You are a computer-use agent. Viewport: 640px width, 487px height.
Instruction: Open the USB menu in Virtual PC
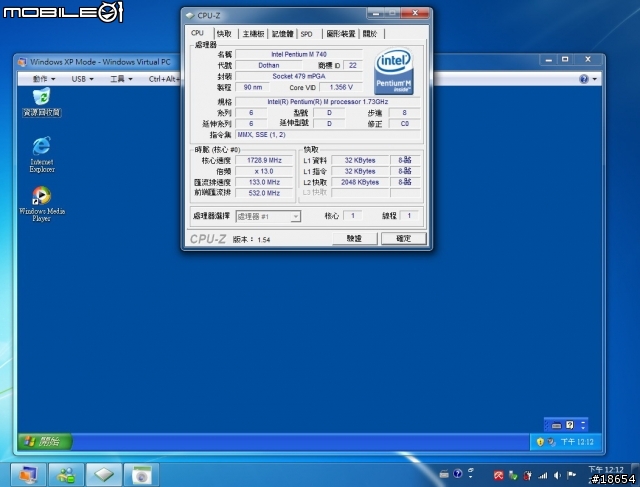tap(82, 79)
